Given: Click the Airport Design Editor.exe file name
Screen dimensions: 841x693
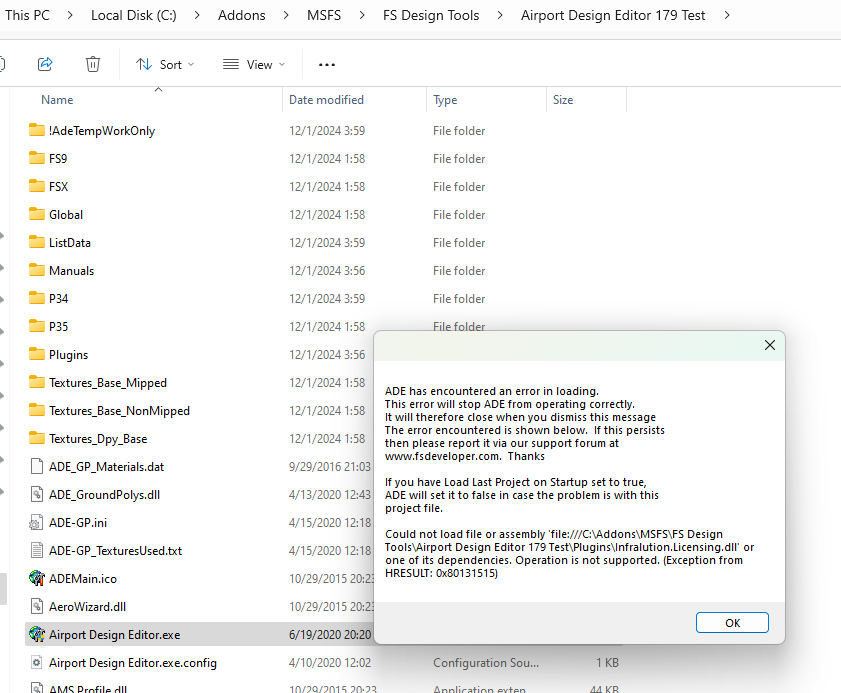Looking at the screenshot, I should point(114,635).
